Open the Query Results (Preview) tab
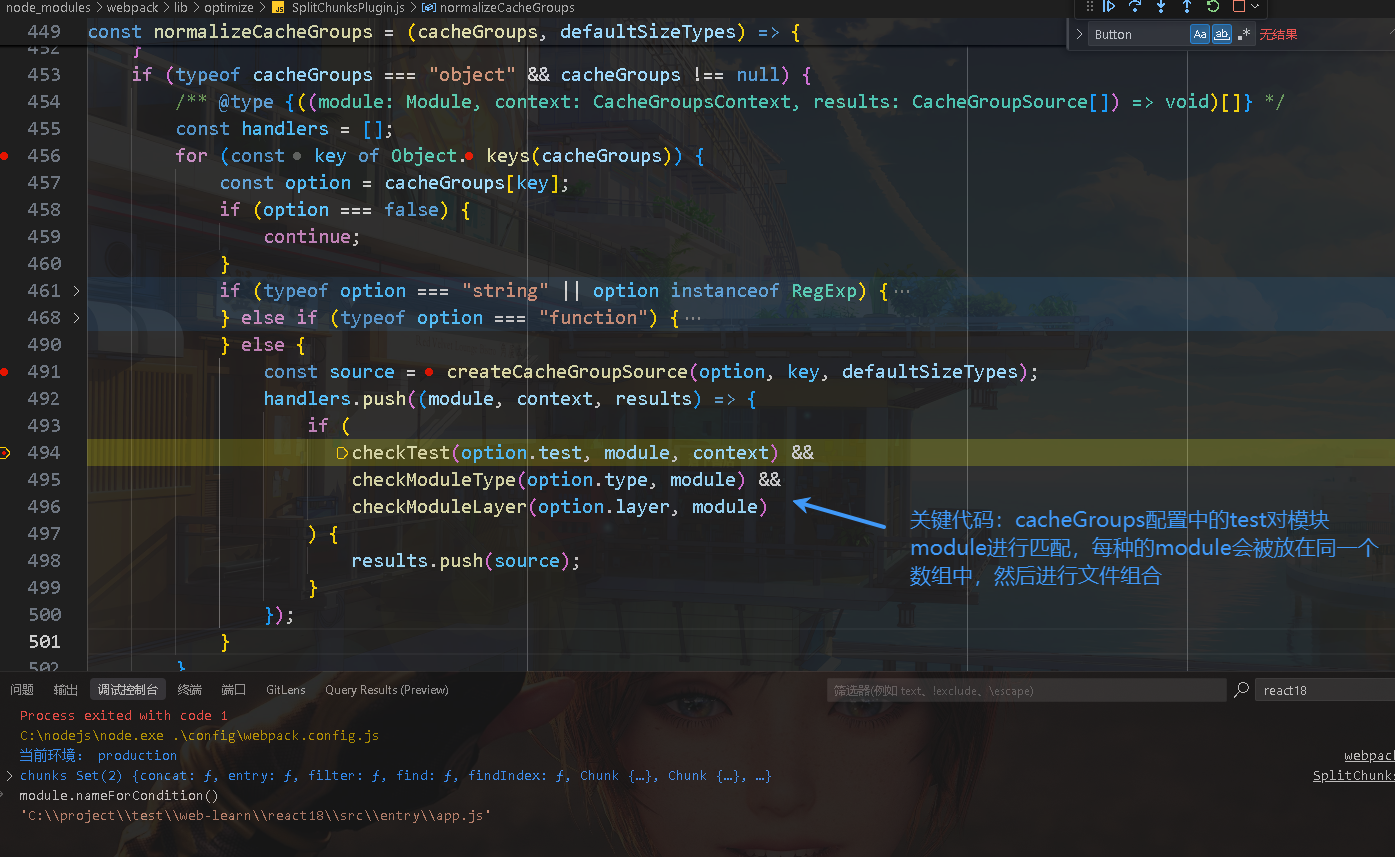The image size is (1395, 857). 387,690
